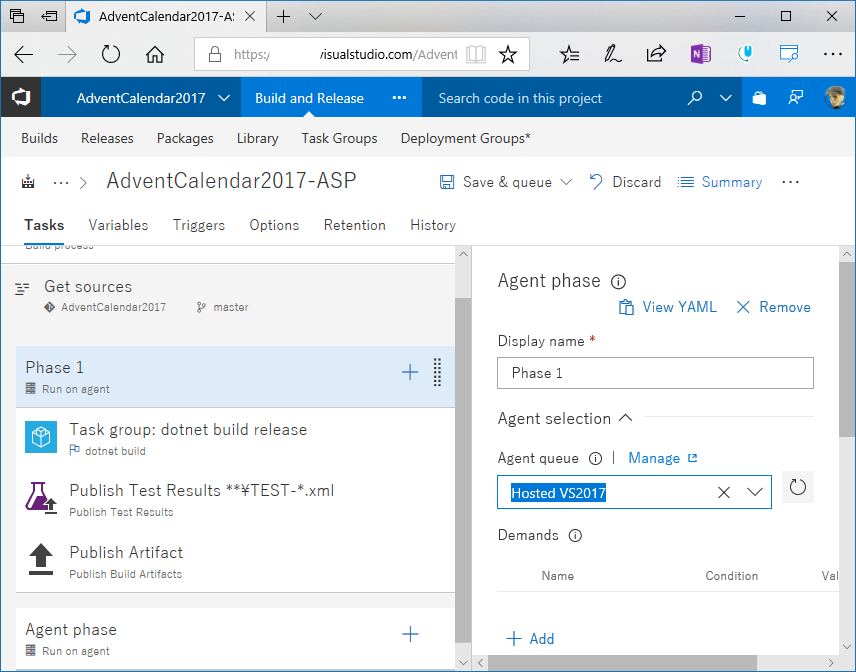Clear the Hosted VS2017 queue selection

coord(724,492)
